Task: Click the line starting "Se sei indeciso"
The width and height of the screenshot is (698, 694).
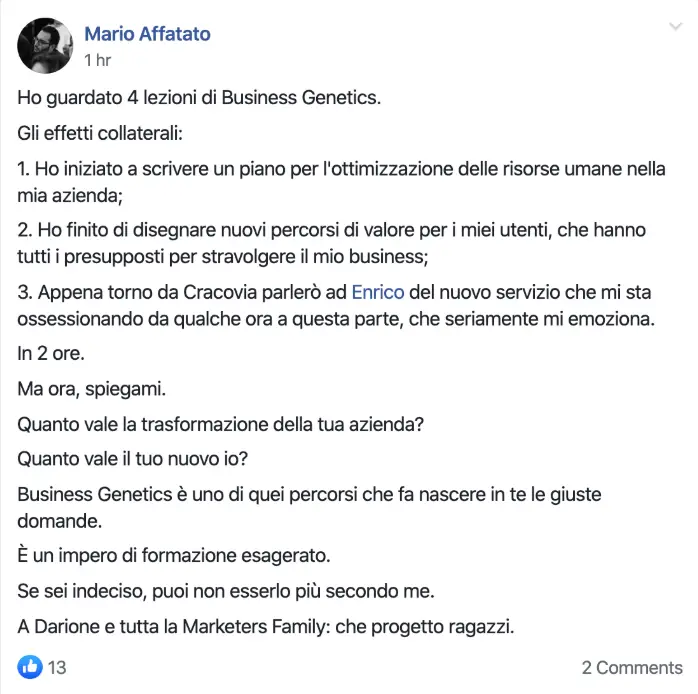Action: pyautogui.click(x=226, y=591)
